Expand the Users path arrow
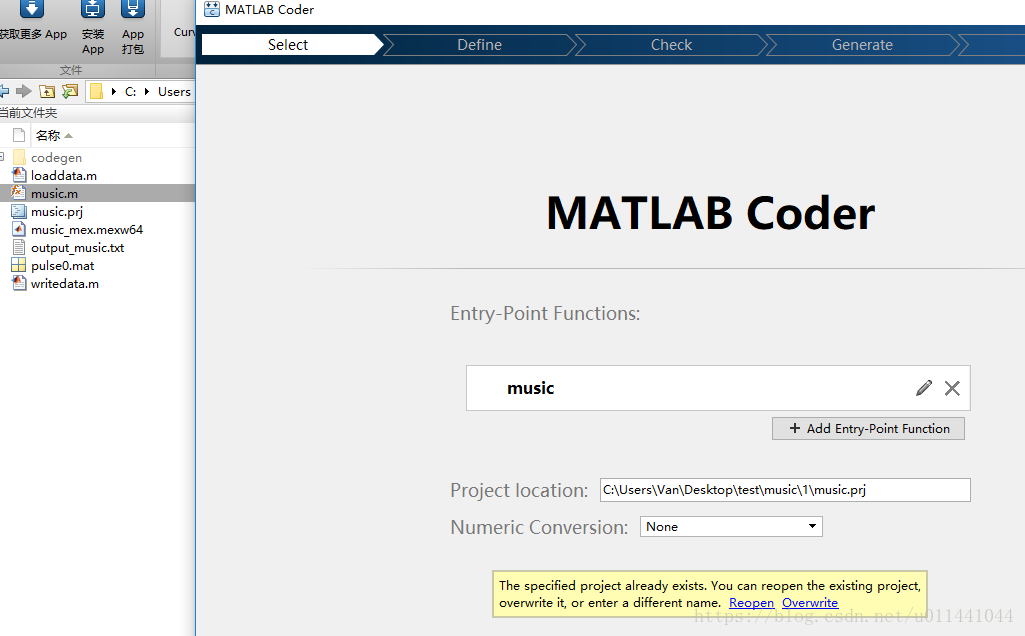Screen dimensions: 1025x636 click(x=147, y=92)
